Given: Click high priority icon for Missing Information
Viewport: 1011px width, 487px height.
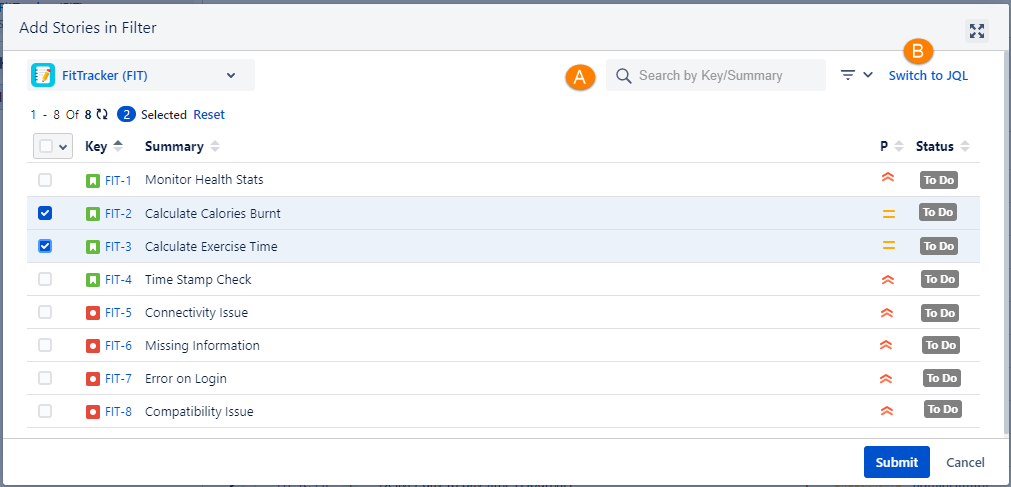Looking at the screenshot, I should (886, 345).
